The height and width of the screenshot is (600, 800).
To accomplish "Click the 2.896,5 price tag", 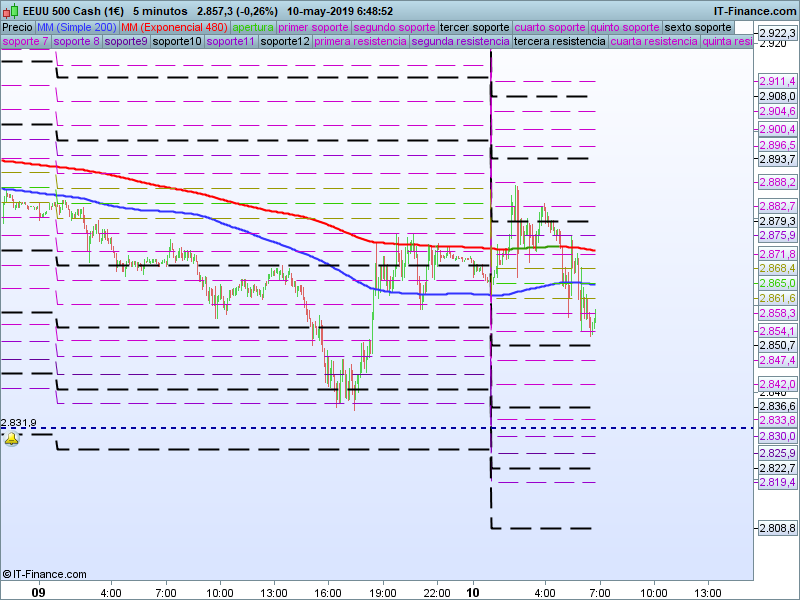I will tap(777, 145).
